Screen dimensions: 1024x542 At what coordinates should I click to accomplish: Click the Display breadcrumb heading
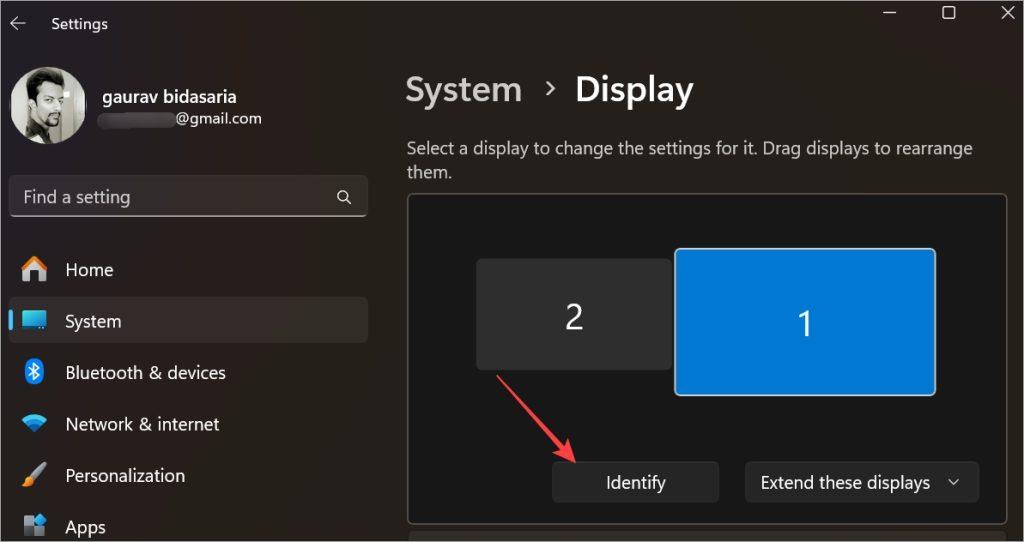(x=634, y=90)
